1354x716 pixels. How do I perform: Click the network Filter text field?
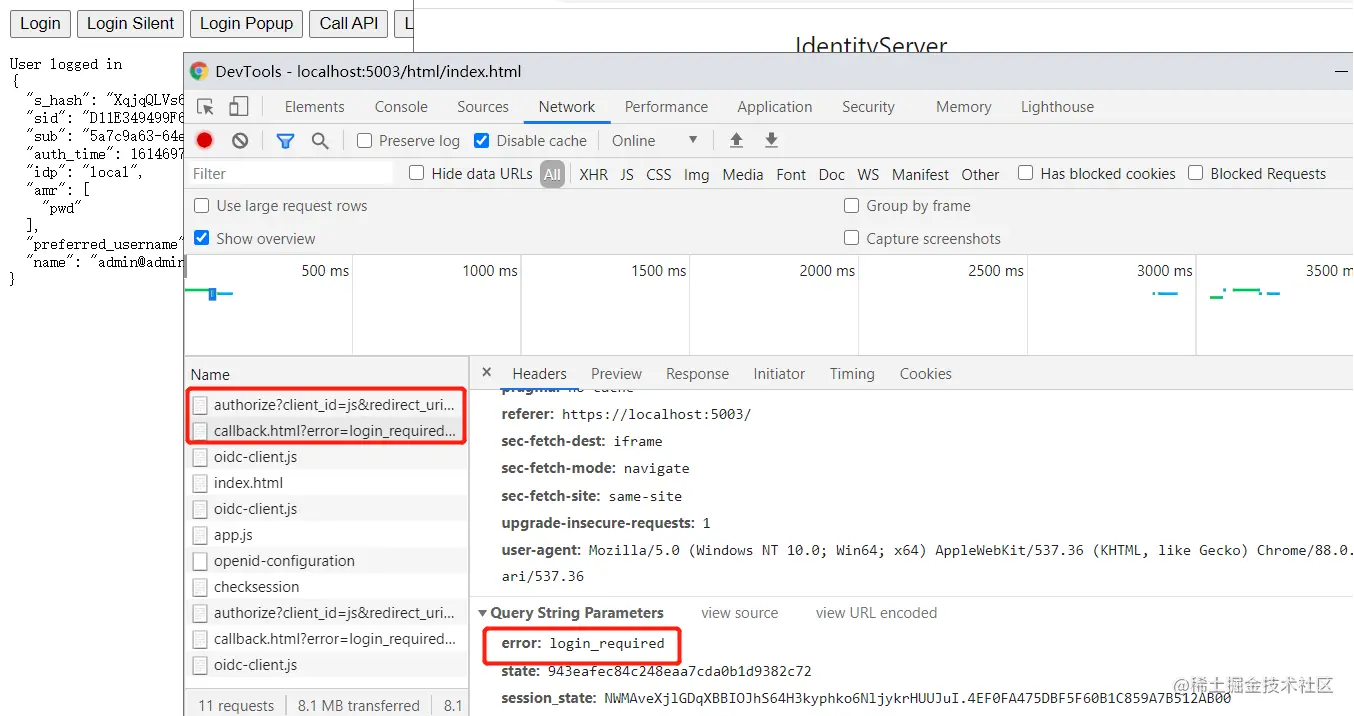(x=291, y=173)
